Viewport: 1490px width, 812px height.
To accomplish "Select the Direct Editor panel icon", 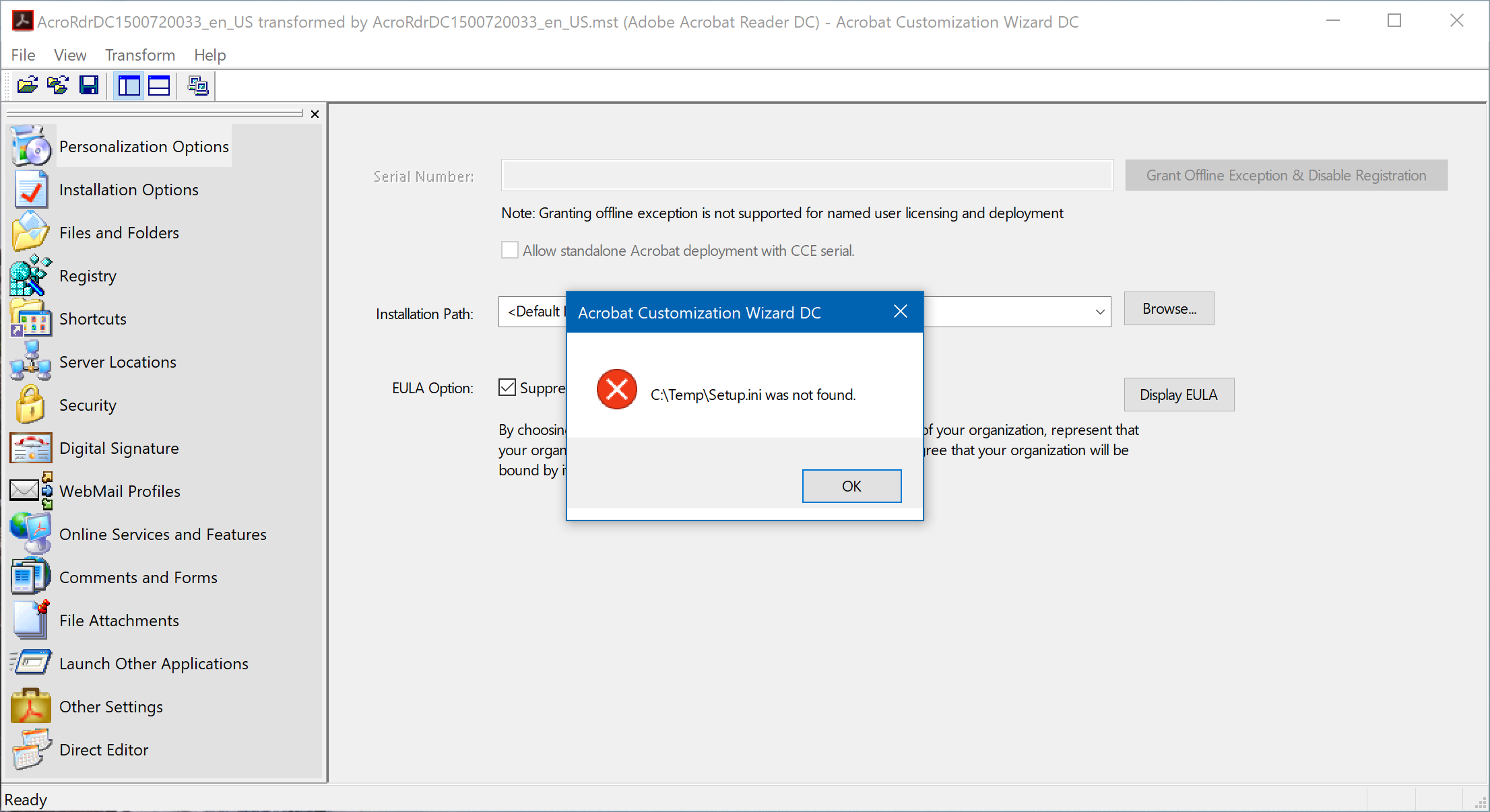I will [x=29, y=749].
